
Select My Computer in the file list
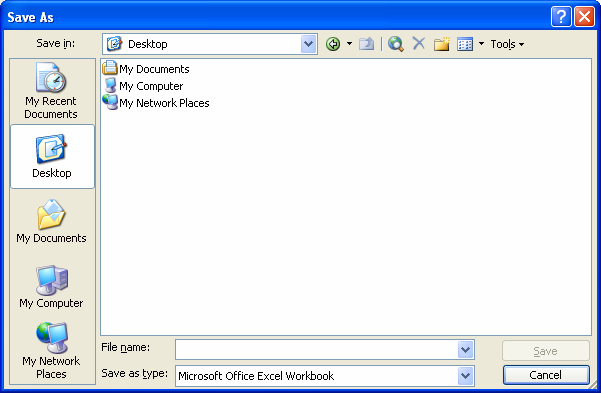pos(143,86)
